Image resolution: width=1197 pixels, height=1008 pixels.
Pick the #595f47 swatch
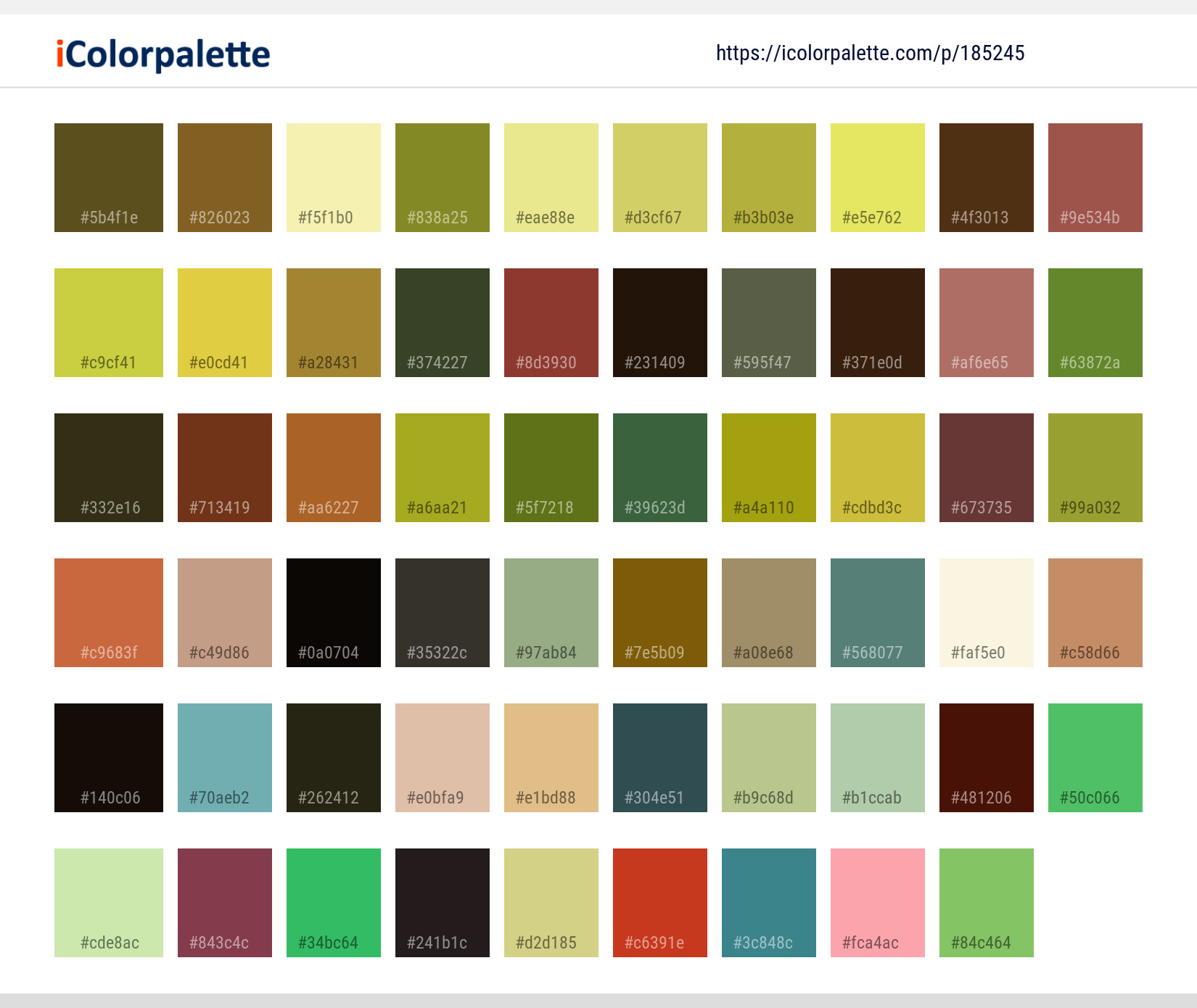coord(769,323)
